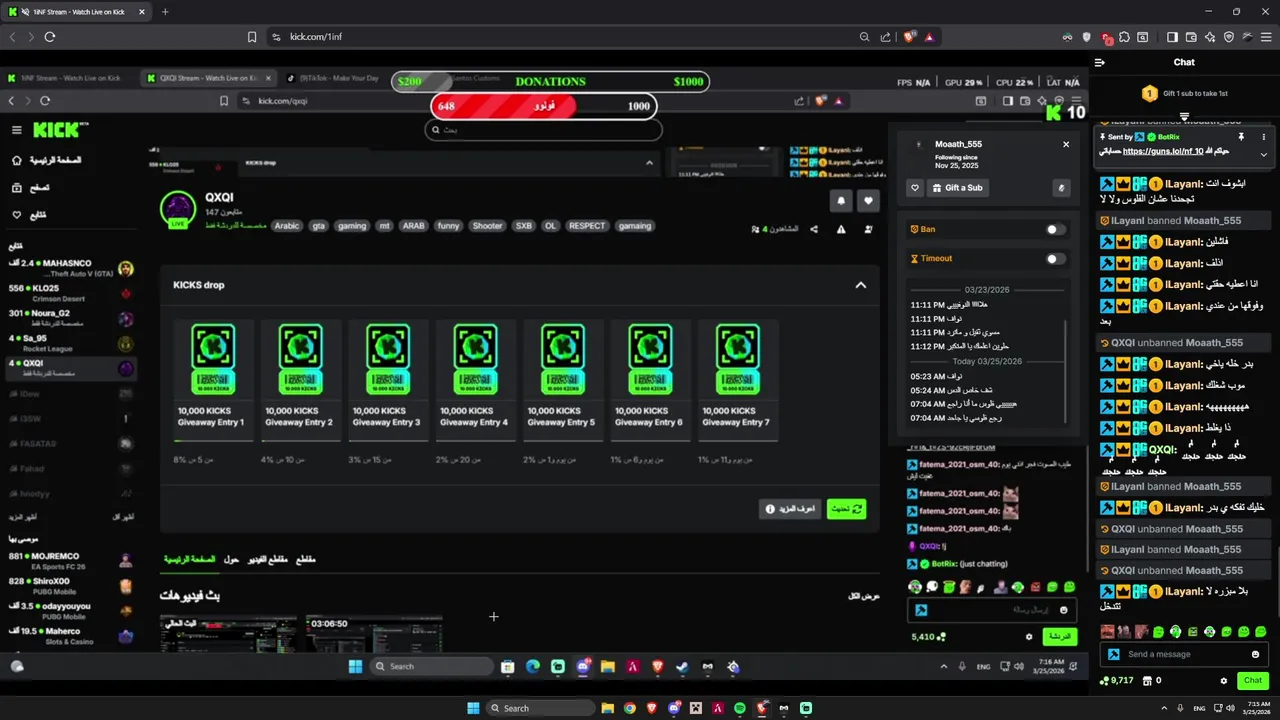Expand the streamed system tray chevron
The width and height of the screenshot is (1280, 720).
944,666
